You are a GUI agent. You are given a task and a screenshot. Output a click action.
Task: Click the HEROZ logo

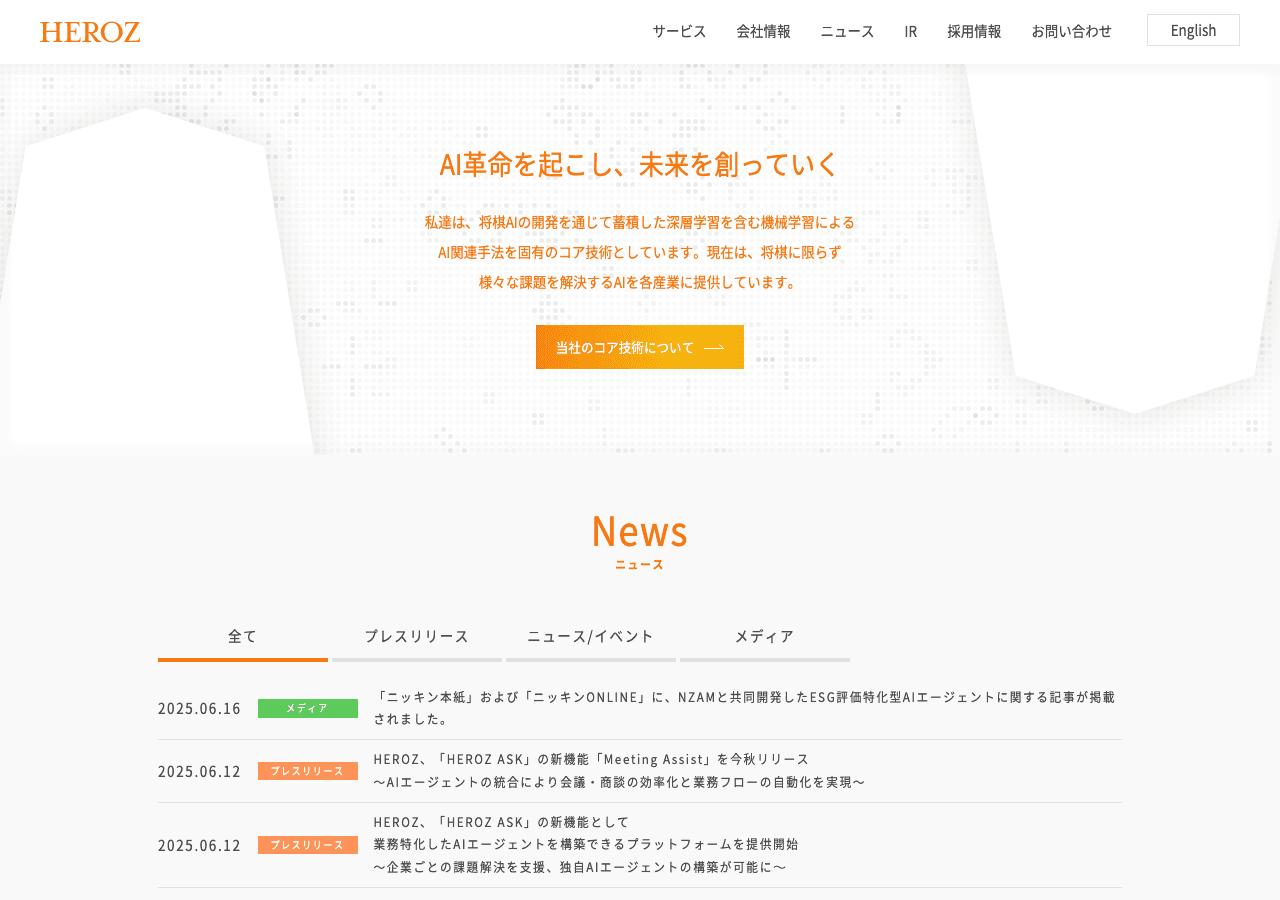click(x=90, y=32)
